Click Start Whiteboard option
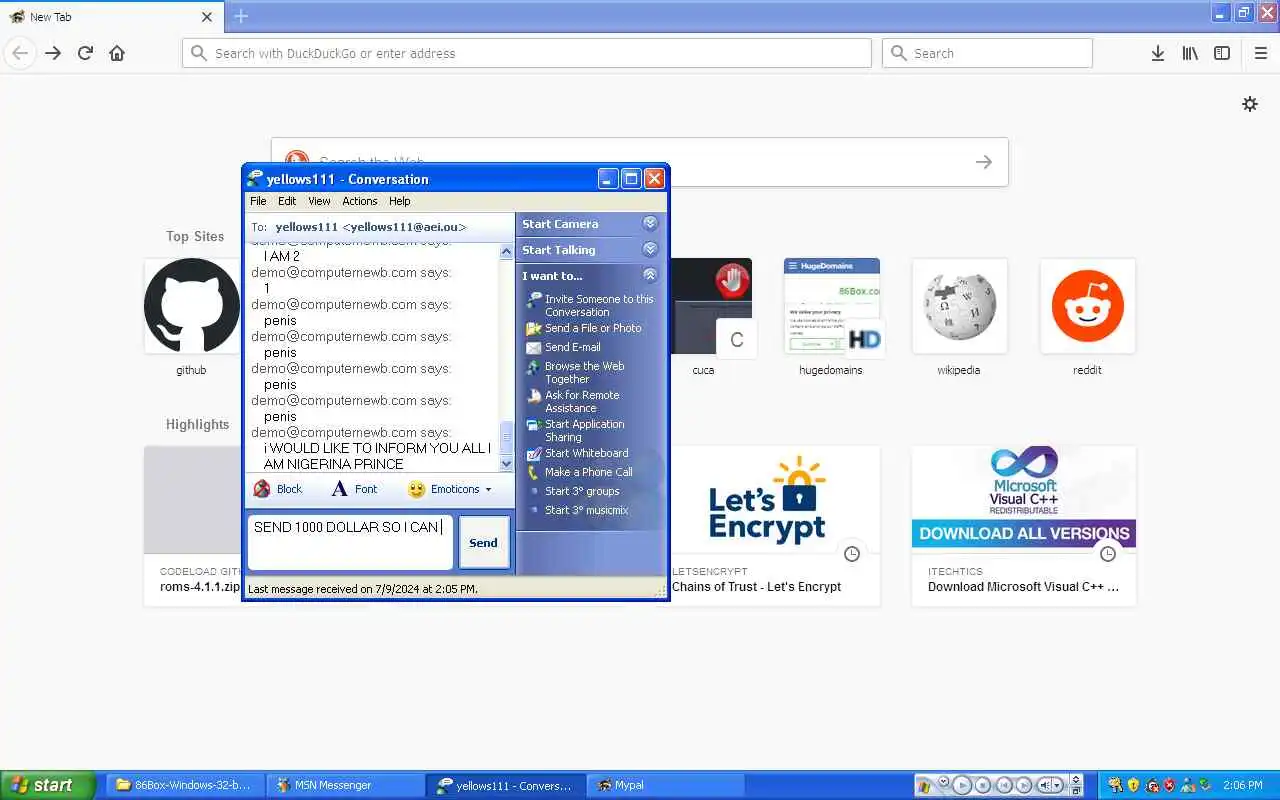The image size is (1280, 800). [x=578, y=453]
